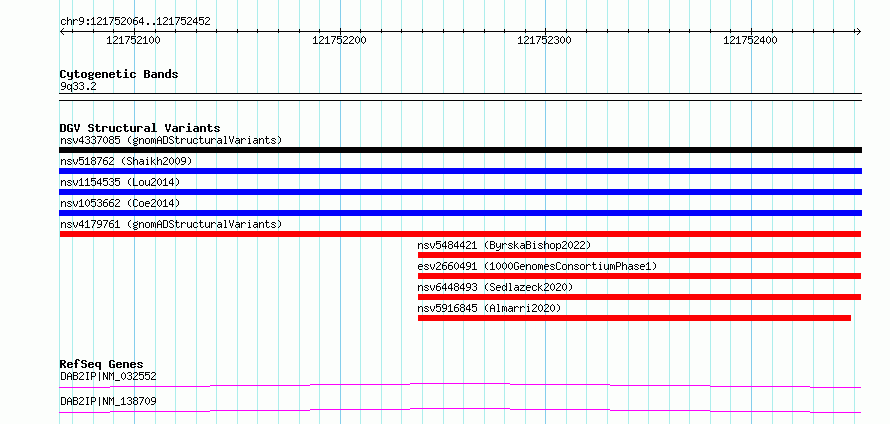Click the DAB2IP|NM_138709 gene label
The image size is (890, 424).
(x=108, y=402)
